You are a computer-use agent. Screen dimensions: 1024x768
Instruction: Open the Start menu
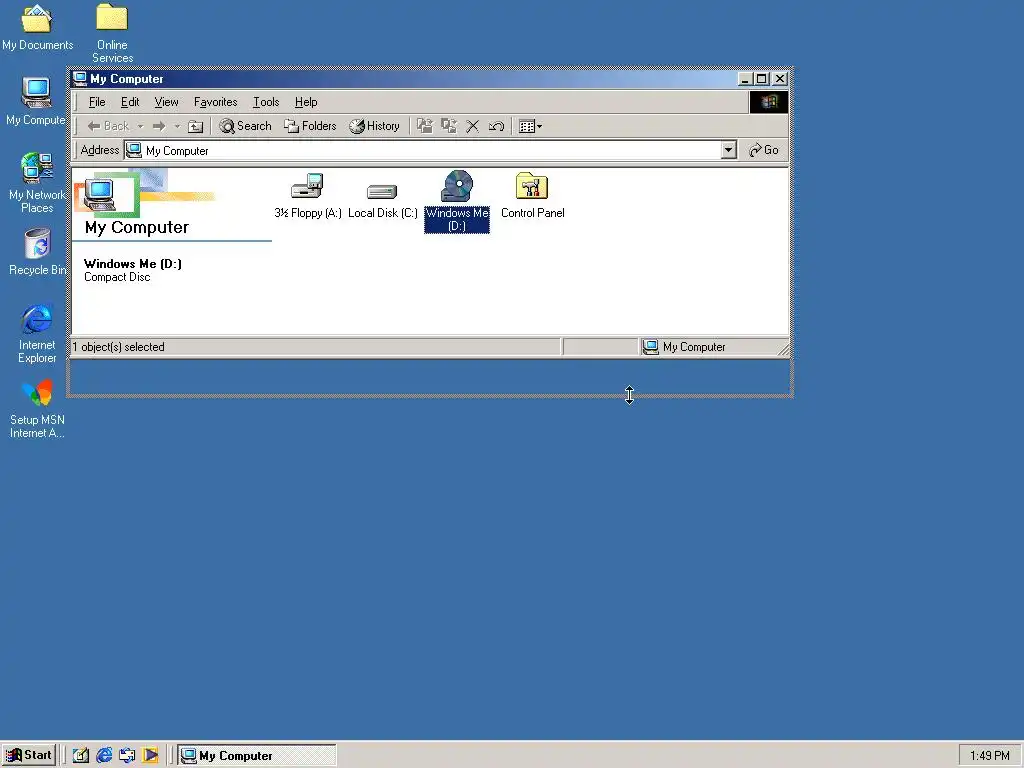pos(29,755)
